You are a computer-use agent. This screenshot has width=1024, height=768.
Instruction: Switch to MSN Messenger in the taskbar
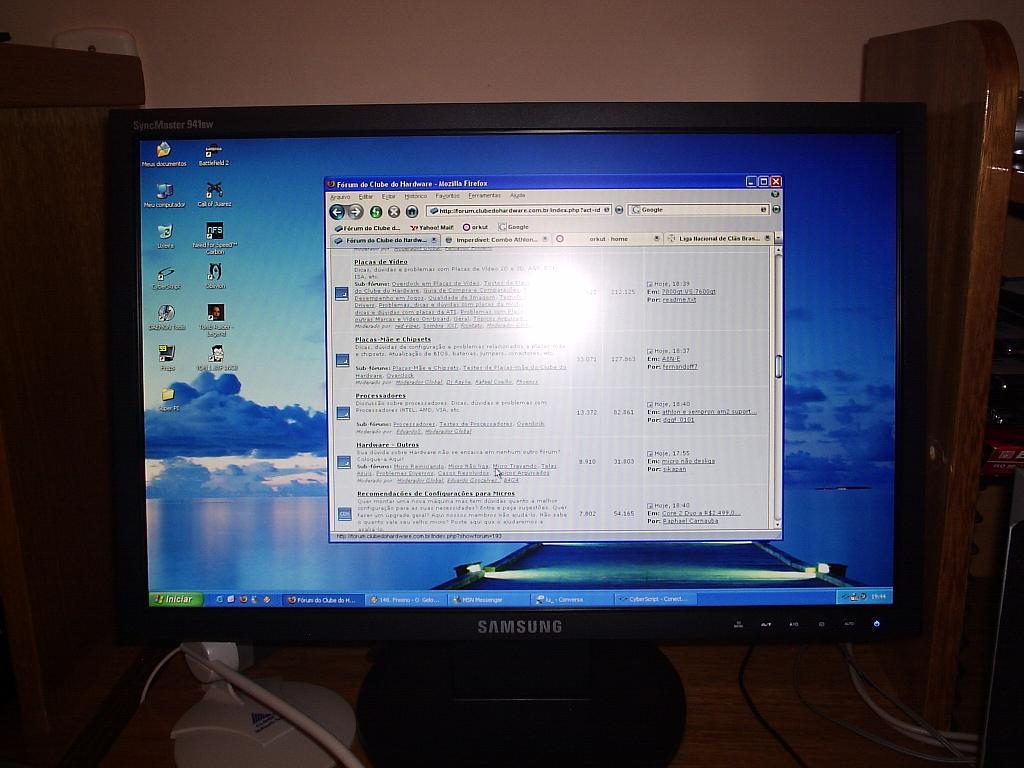tap(490, 600)
